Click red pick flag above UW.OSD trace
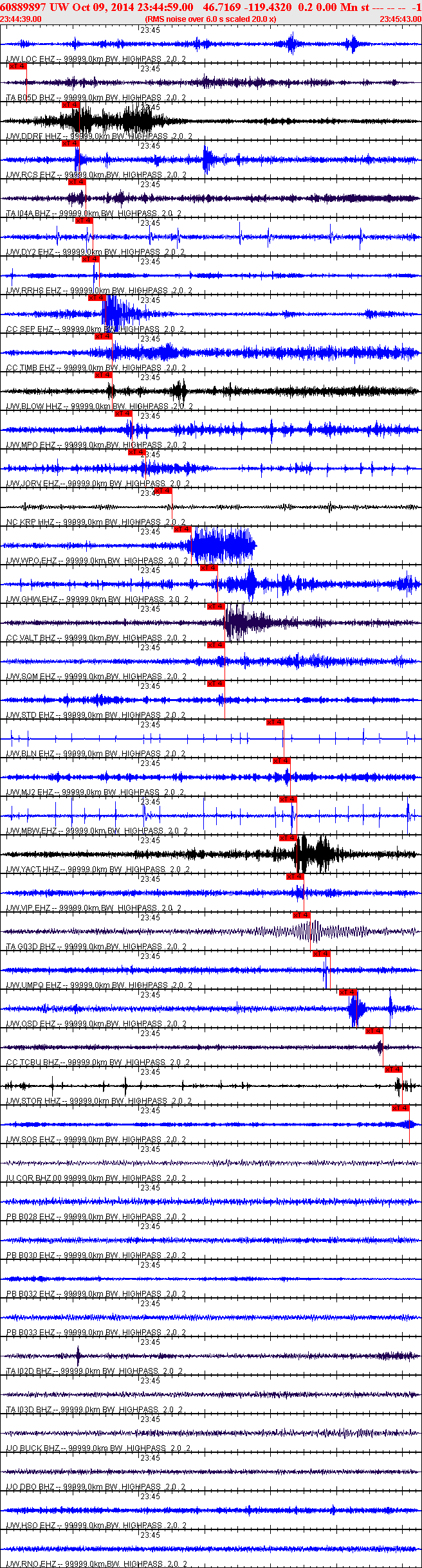The image size is (422, 1568). (348, 992)
